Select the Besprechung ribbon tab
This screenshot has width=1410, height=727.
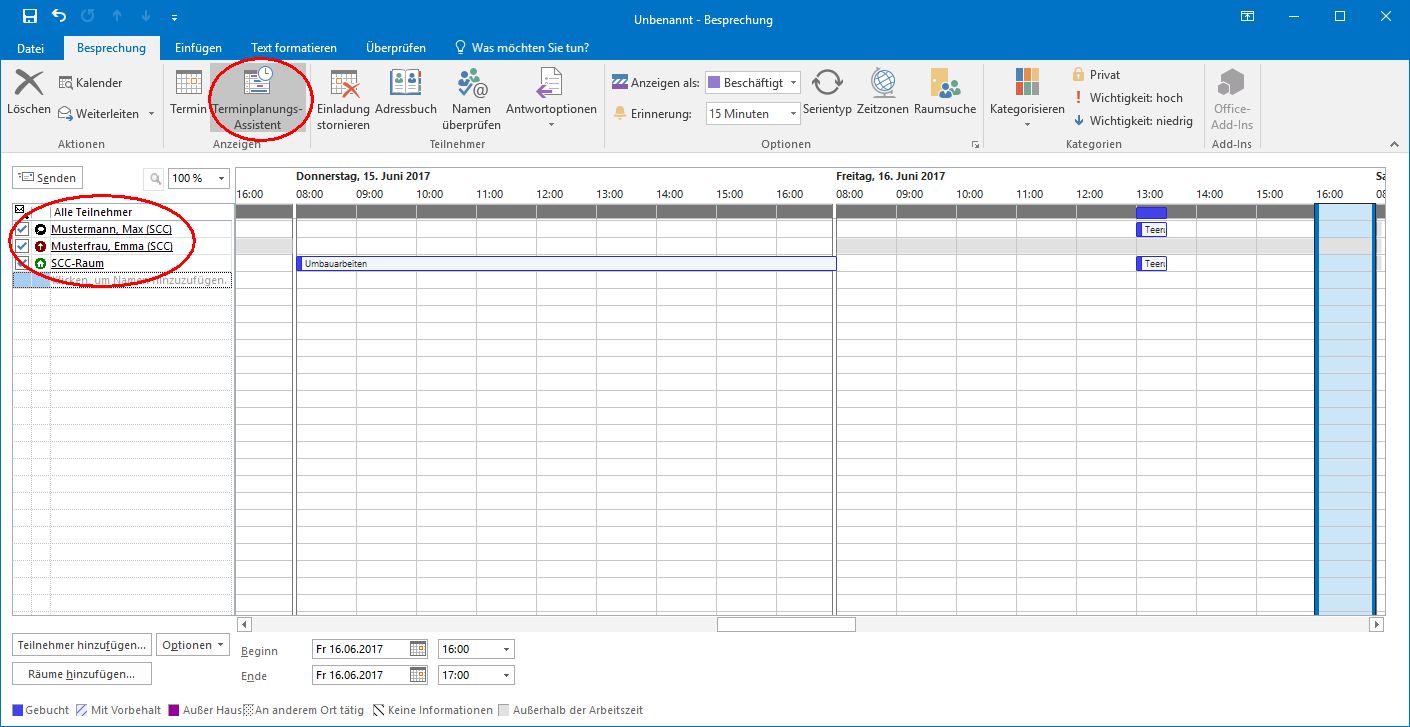point(111,48)
